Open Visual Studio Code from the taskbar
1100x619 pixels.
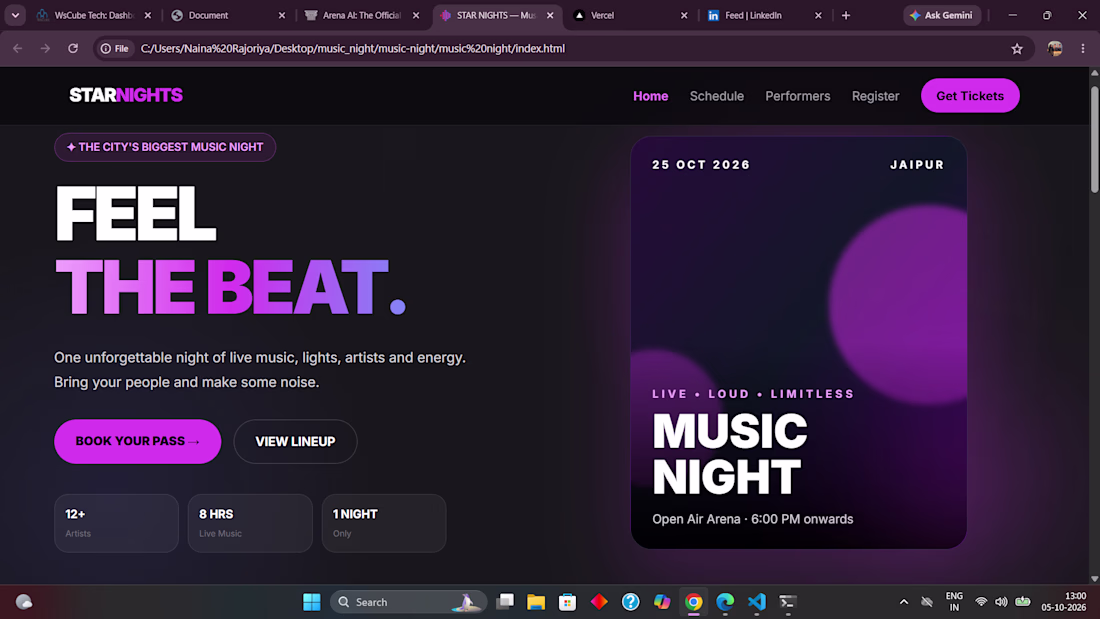(x=757, y=601)
